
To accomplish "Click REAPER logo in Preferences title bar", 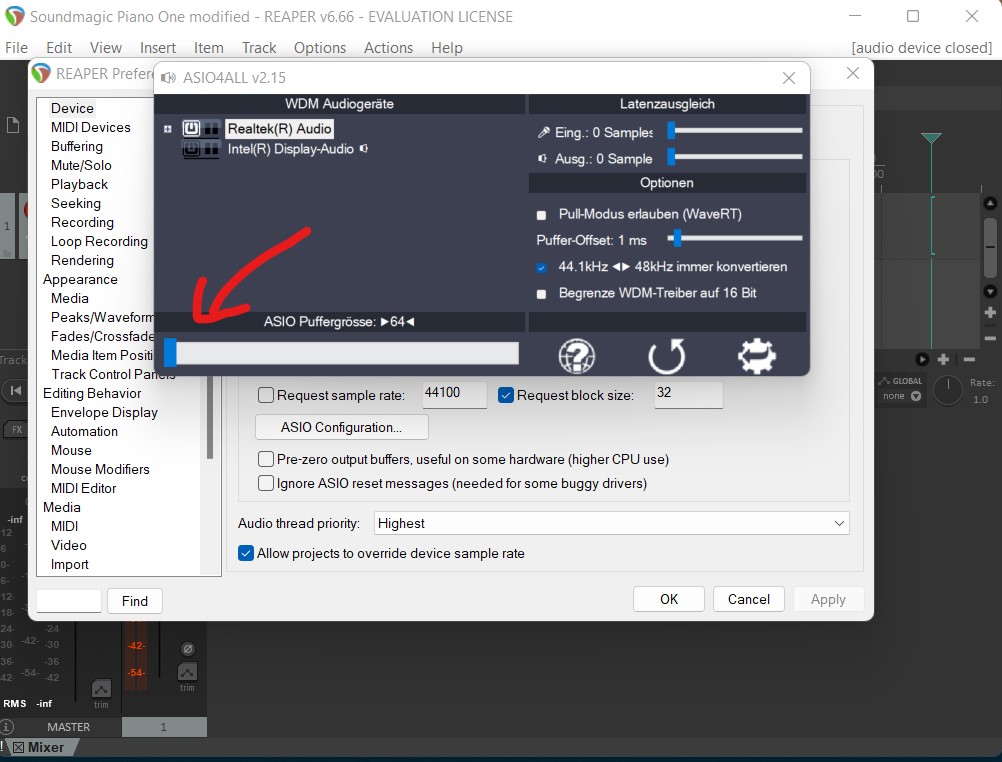I will (41, 73).
